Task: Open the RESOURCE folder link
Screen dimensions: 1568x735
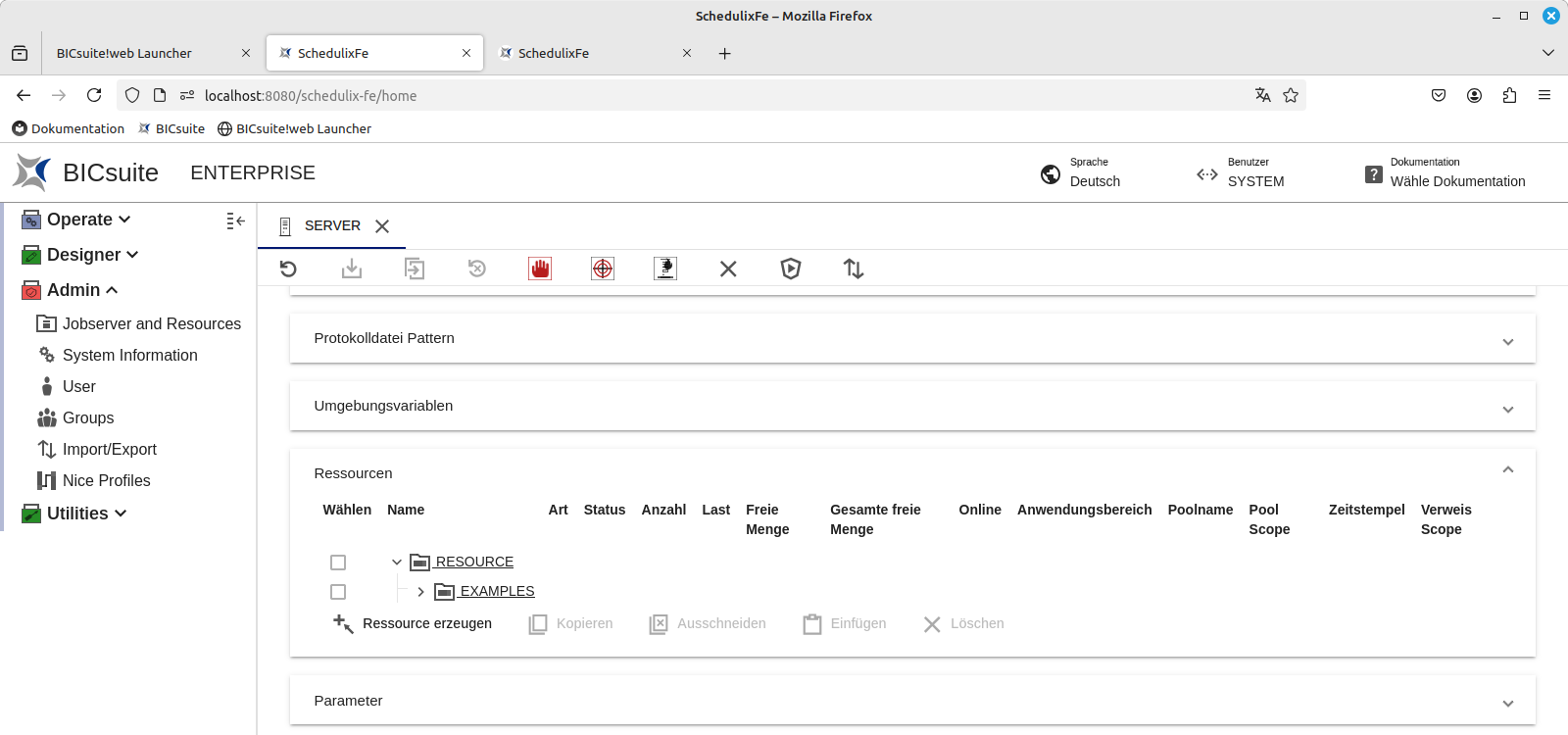Action: click(474, 562)
